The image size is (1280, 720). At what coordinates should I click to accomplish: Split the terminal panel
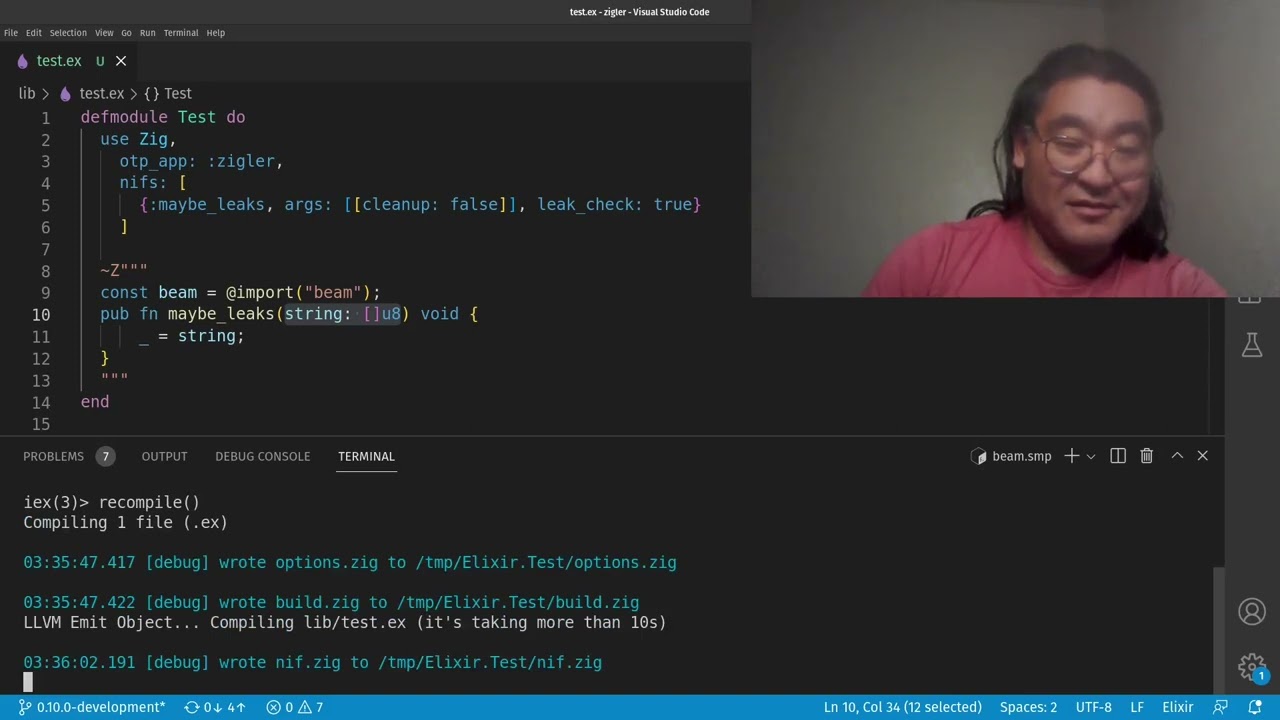click(1118, 456)
